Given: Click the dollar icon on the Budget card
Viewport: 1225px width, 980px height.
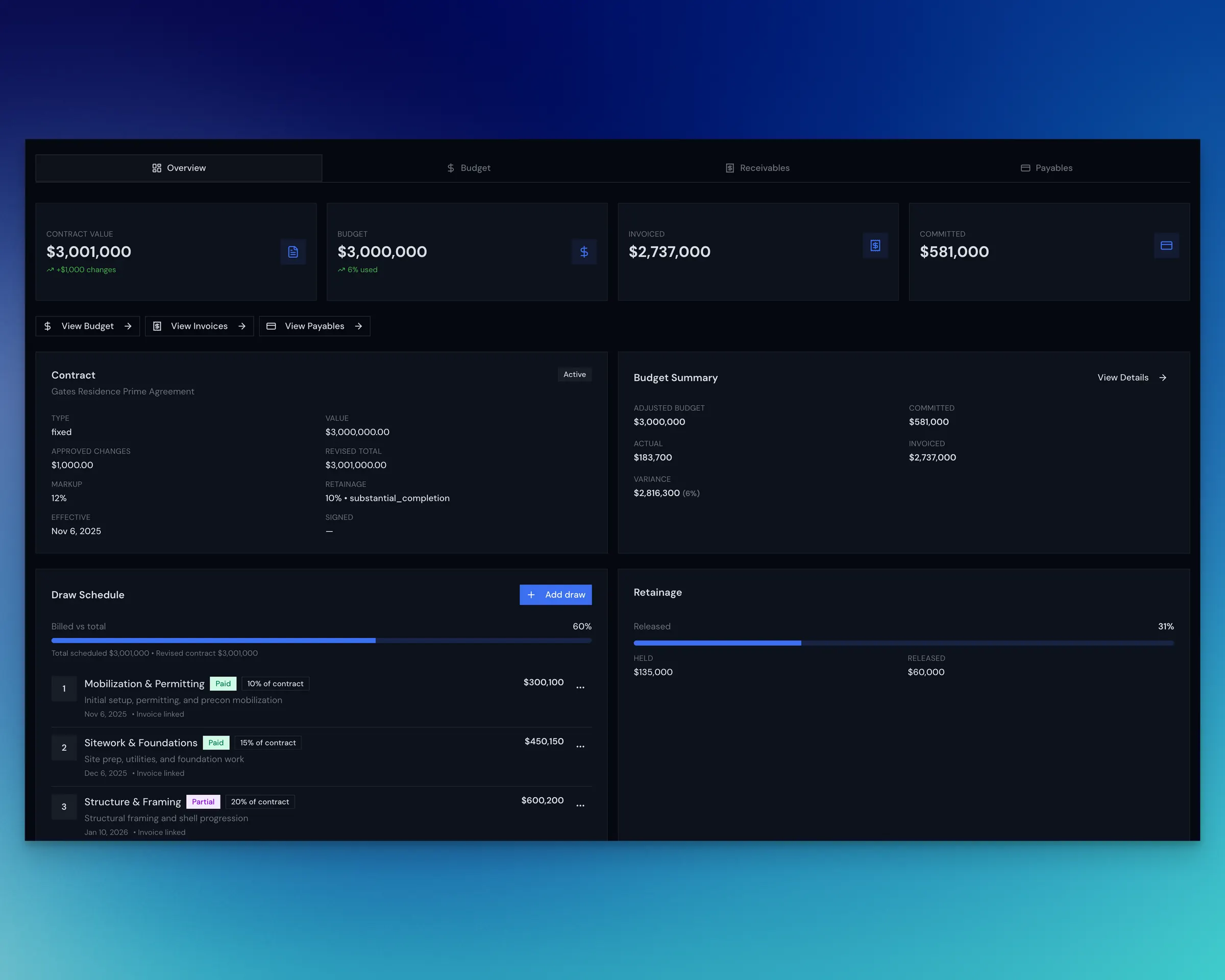Looking at the screenshot, I should [584, 252].
